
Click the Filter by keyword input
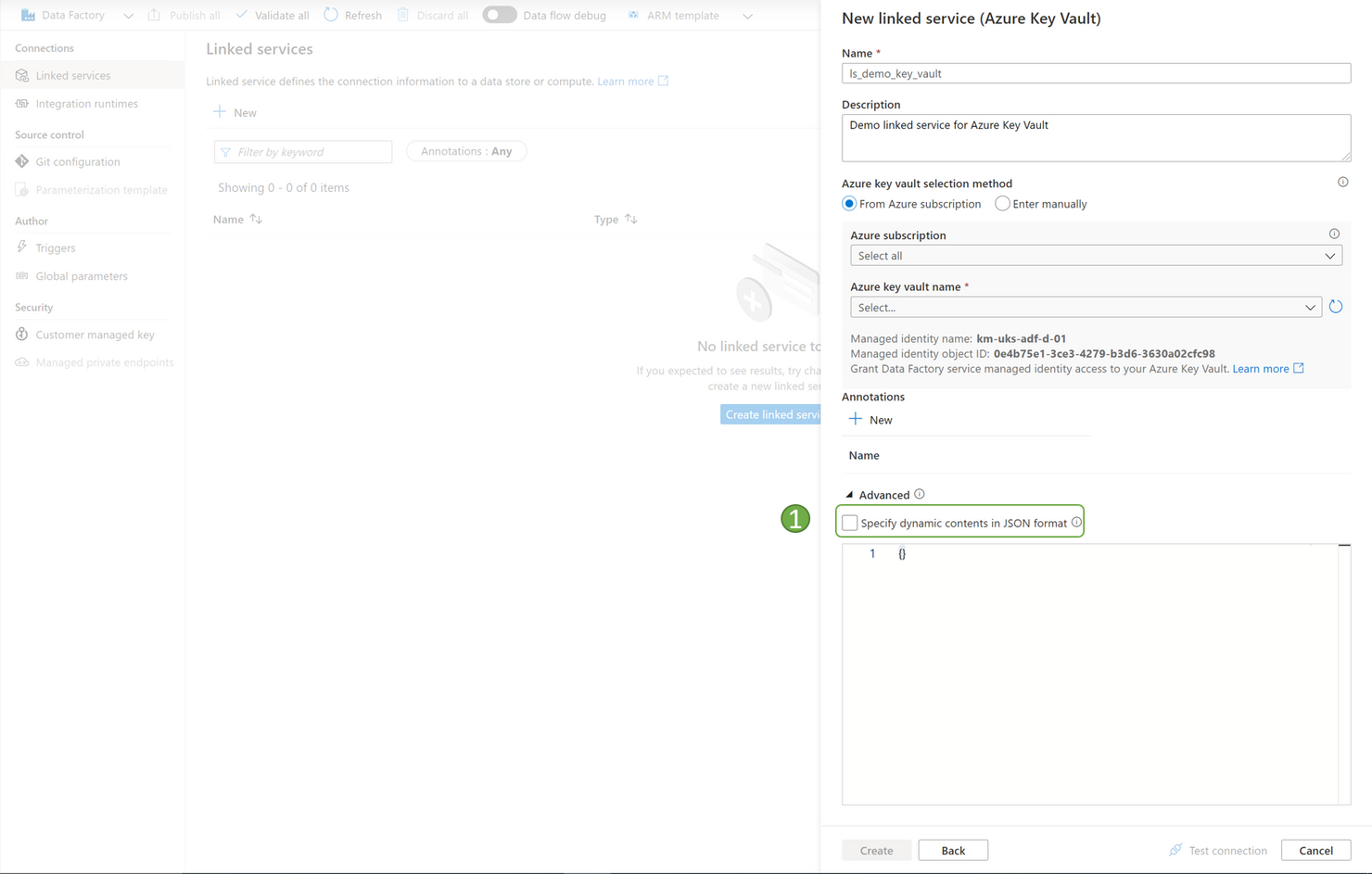click(303, 151)
